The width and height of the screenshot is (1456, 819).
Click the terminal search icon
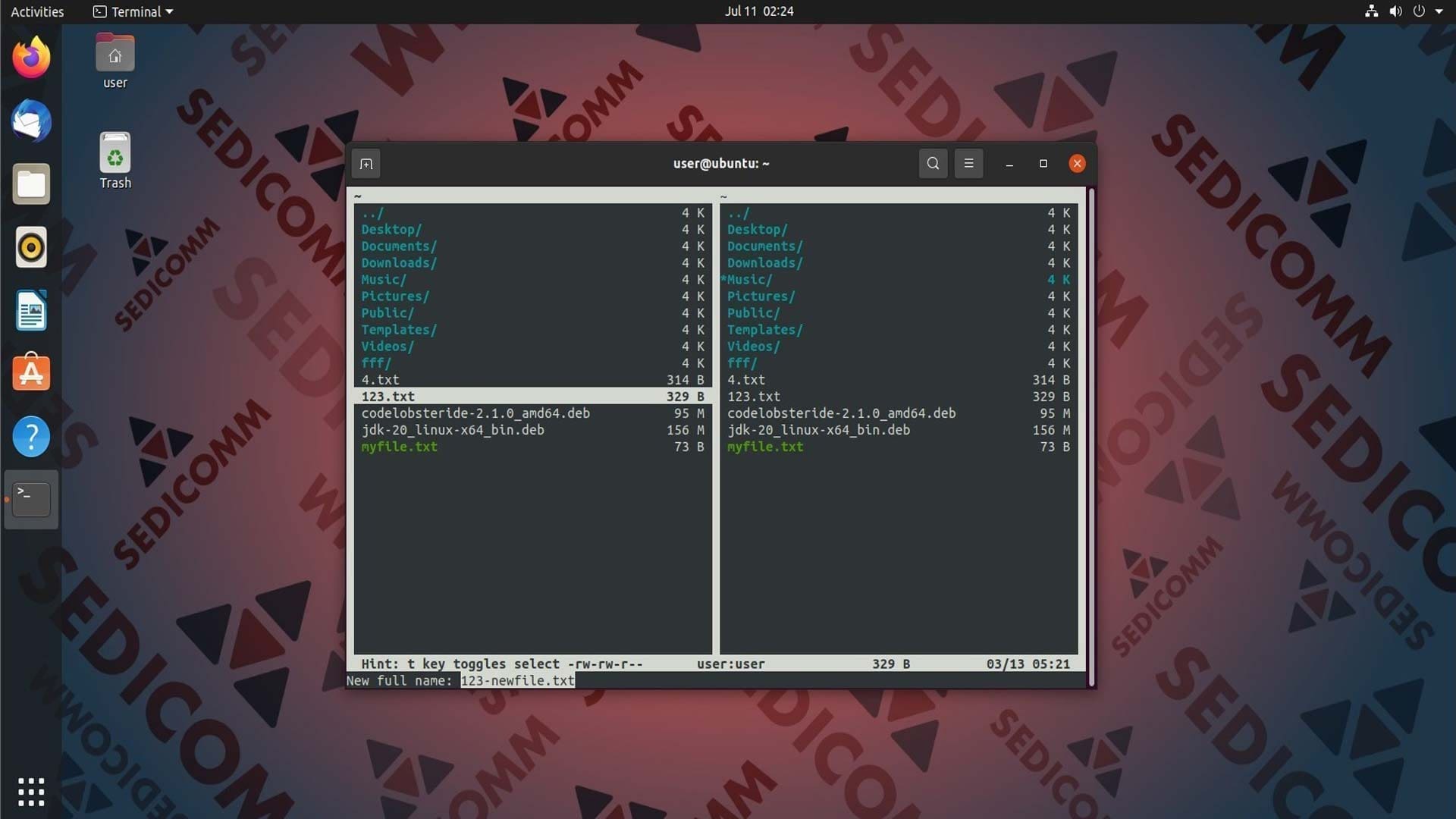pyautogui.click(x=933, y=164)
